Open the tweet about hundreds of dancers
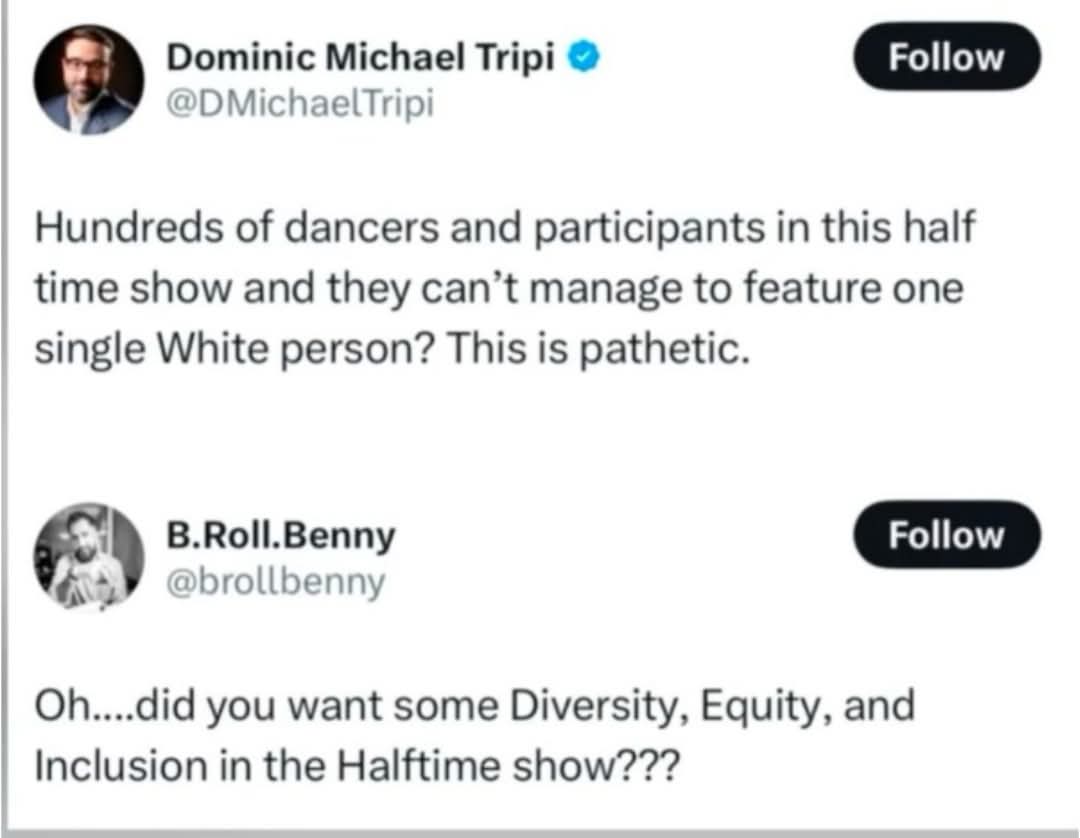Image resolution: width=1080 pixels, height=838 pixels. click(x=500, y=292)
